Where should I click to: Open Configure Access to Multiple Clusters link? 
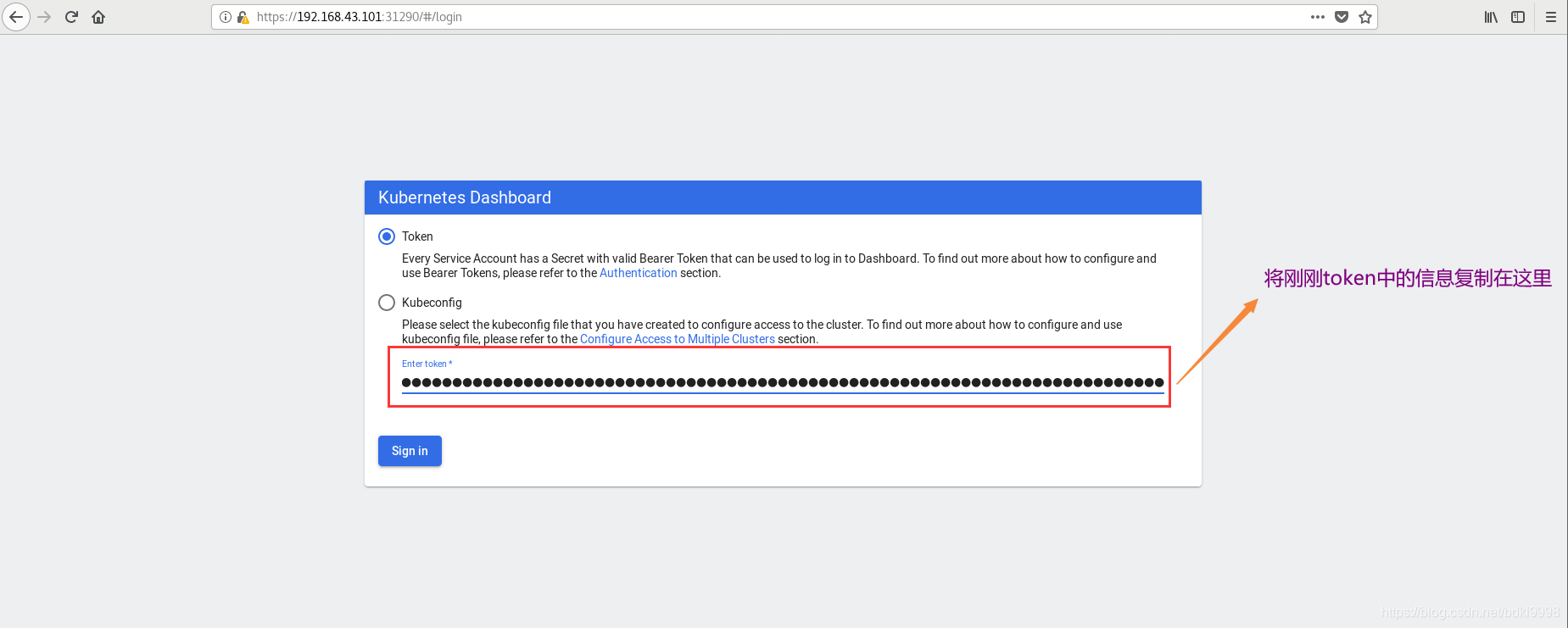point(678,339)
